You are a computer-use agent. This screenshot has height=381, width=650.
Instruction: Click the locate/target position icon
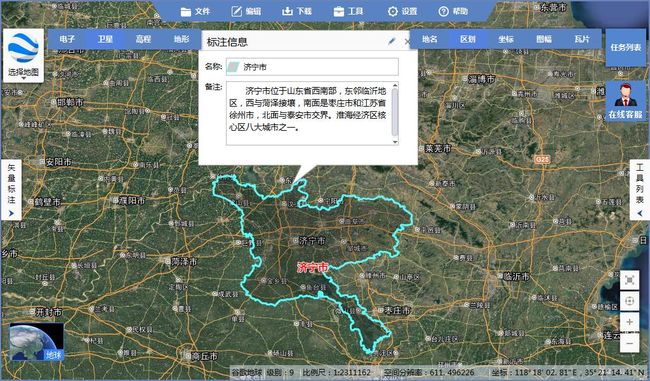[629, 301]
